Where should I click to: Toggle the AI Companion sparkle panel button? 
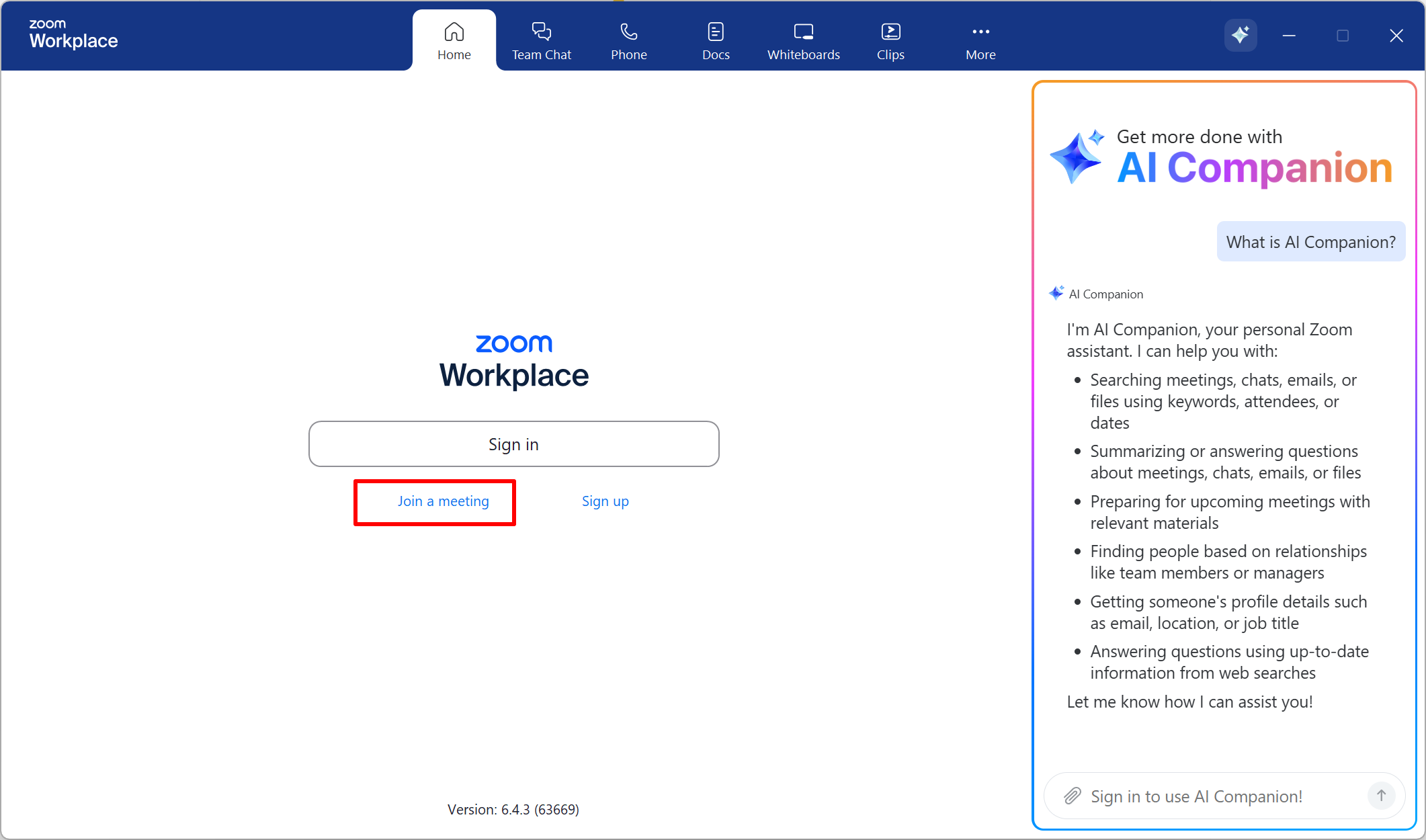[x=1240, y=35]
